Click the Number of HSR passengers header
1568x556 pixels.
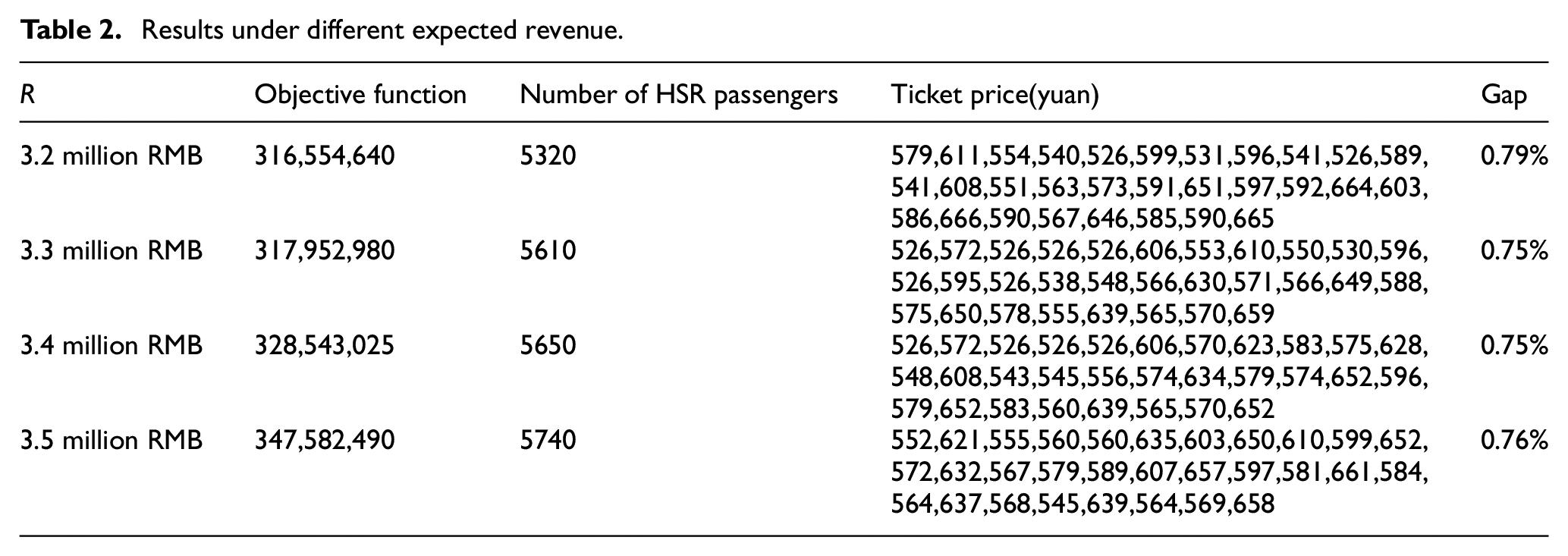click(x=679, y=95)
